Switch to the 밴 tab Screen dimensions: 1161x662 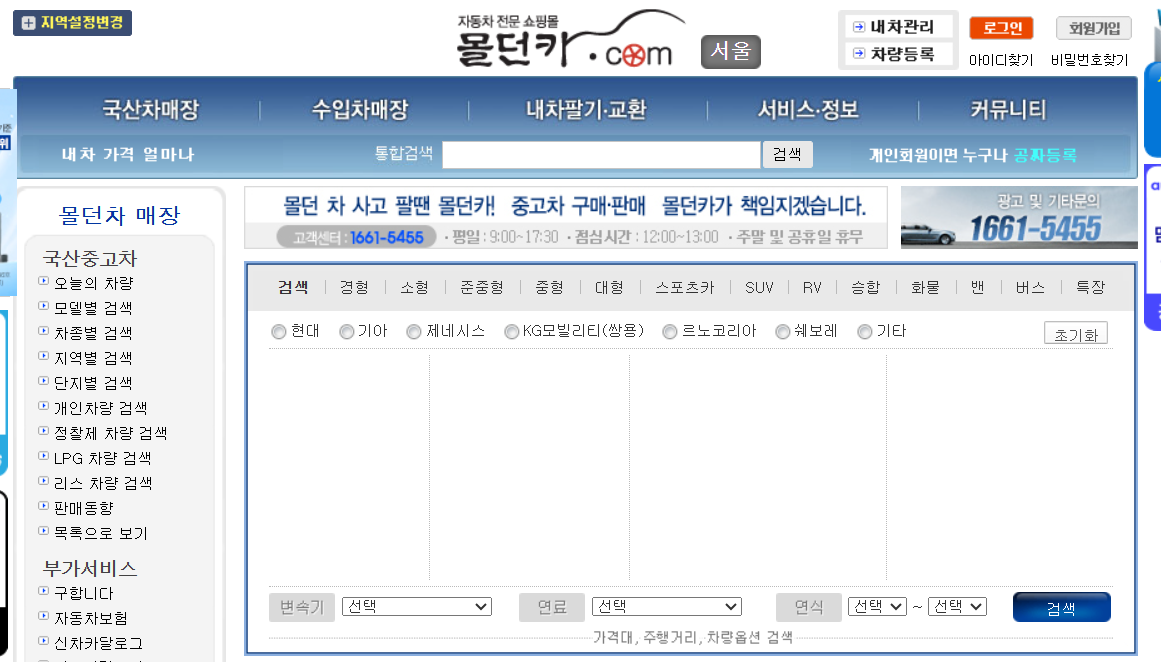pos(978,287)
